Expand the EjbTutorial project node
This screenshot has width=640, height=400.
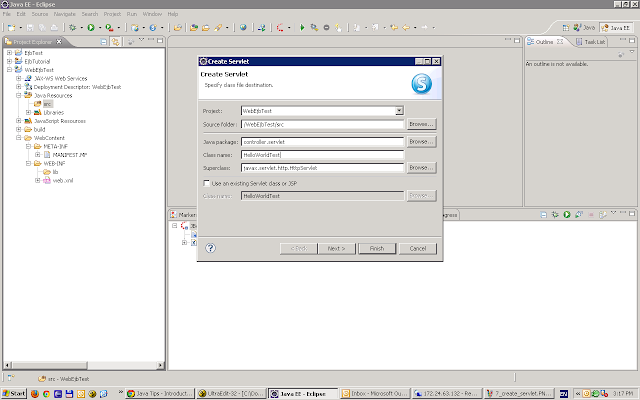point(9,61)
